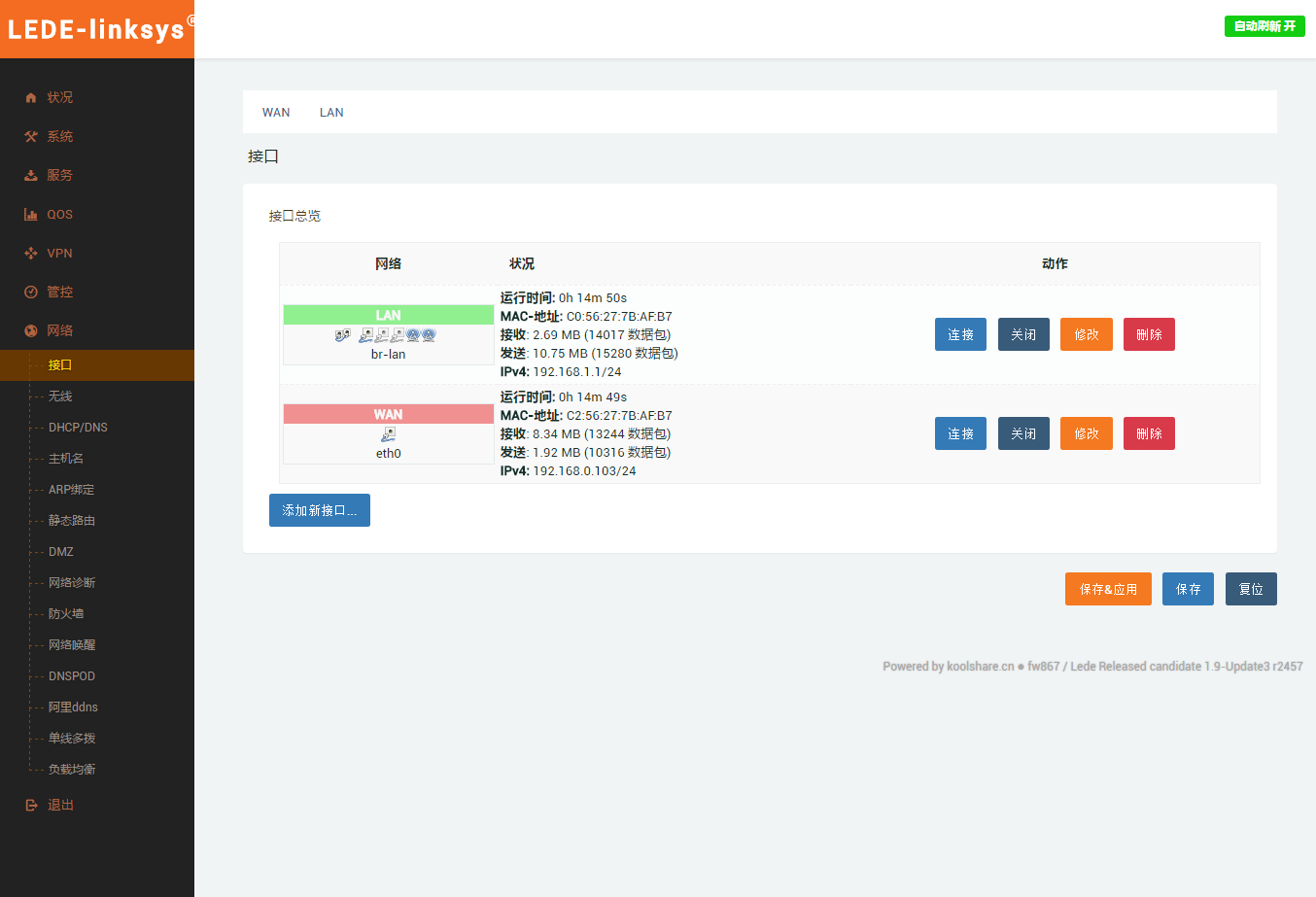Toggle the 自动刷新 auto-refresh switch
The image size is (1316, 897).
click(x=1264, y=26)
